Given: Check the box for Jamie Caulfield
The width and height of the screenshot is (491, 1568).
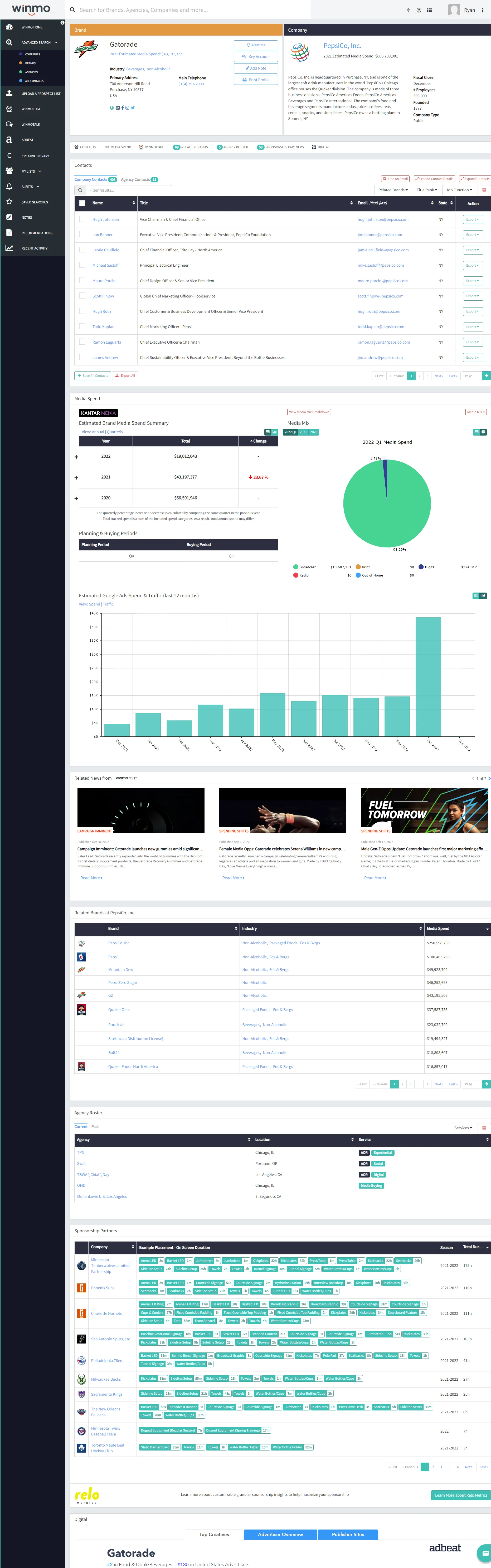Looking at the screenshot, I should pos(82,250).
